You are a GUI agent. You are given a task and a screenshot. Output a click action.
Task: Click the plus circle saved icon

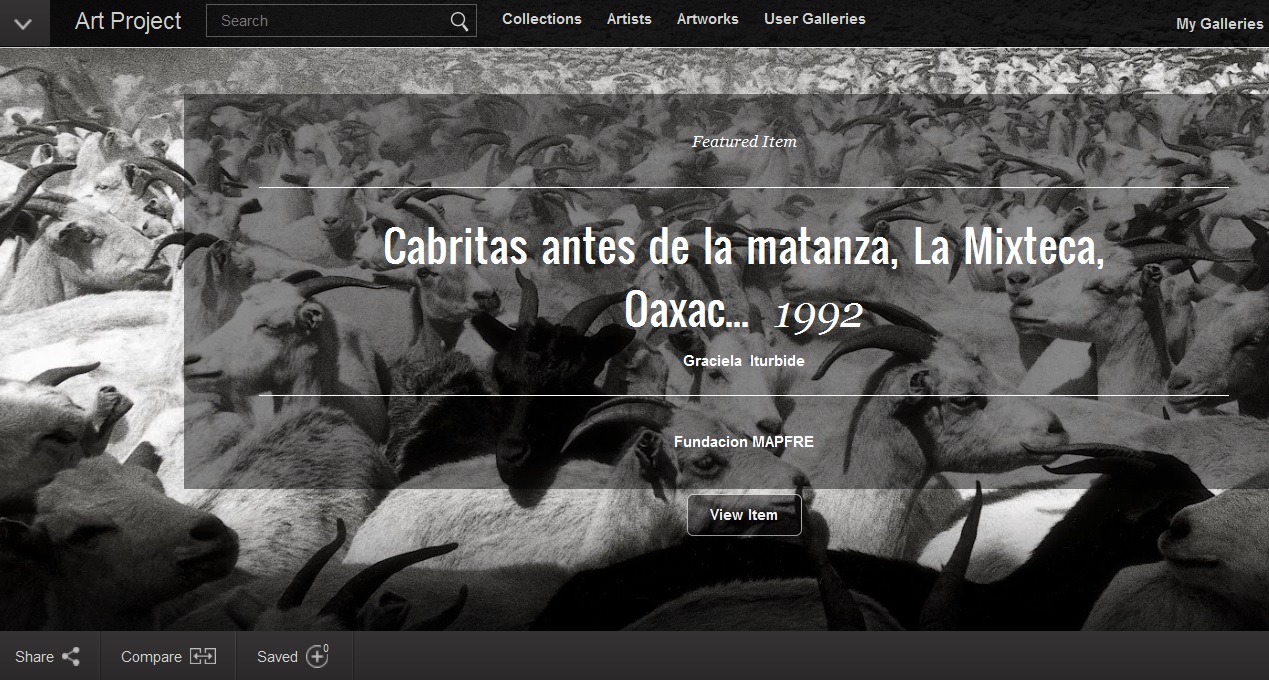pos(317,657)
